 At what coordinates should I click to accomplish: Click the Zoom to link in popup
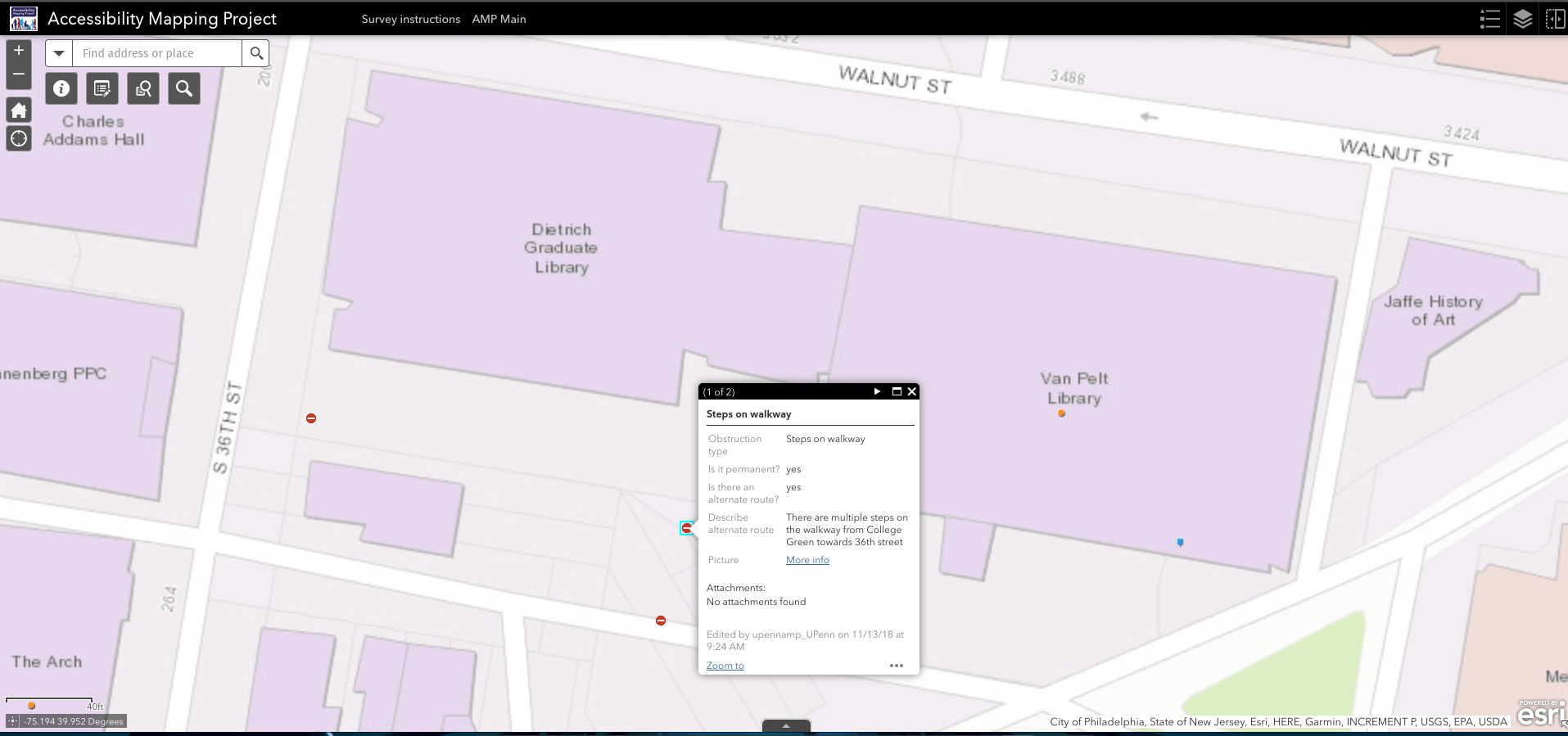coord(725,666)
